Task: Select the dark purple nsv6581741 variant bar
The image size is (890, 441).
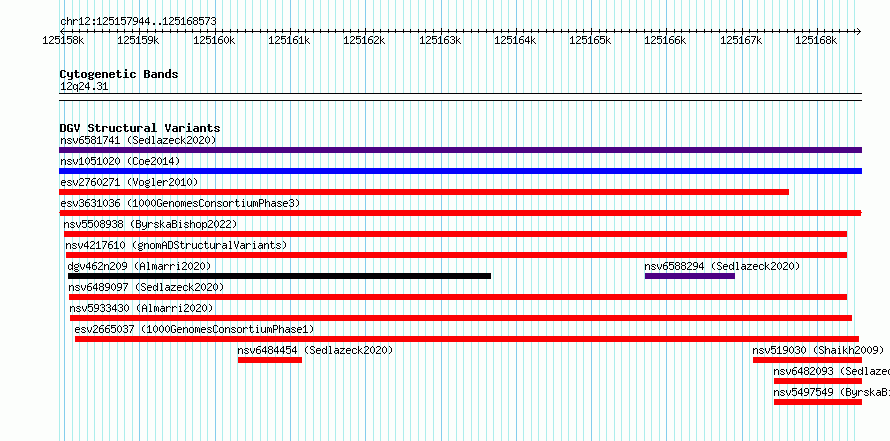Action: tap(460, 150)
